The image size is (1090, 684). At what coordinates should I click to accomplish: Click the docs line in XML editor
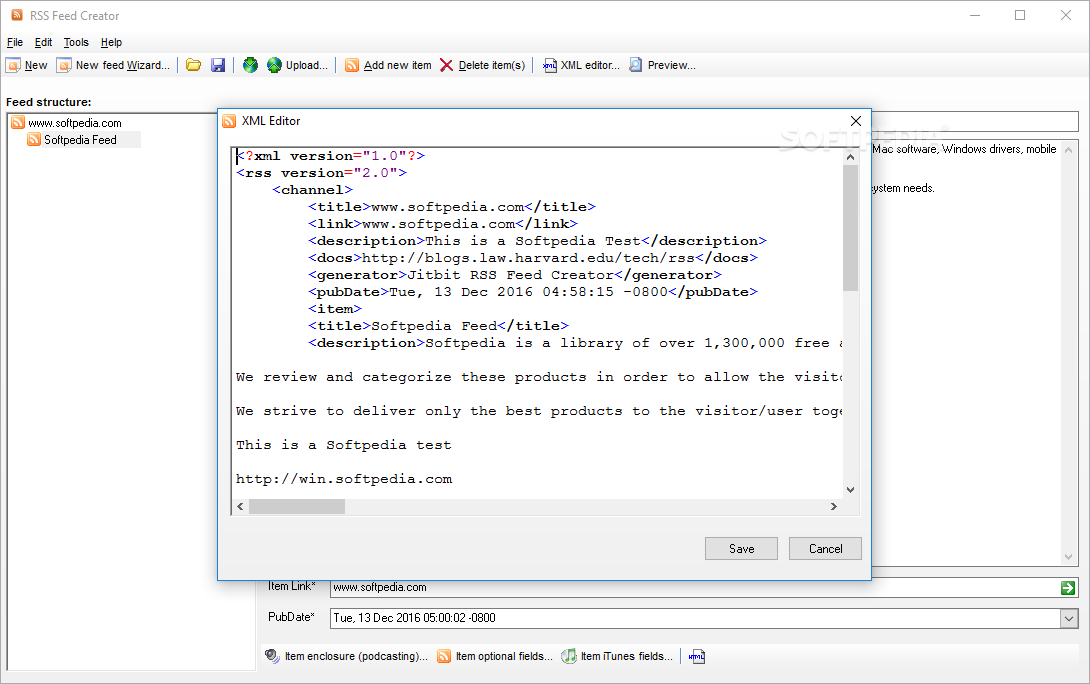click(x=532, y=258)
